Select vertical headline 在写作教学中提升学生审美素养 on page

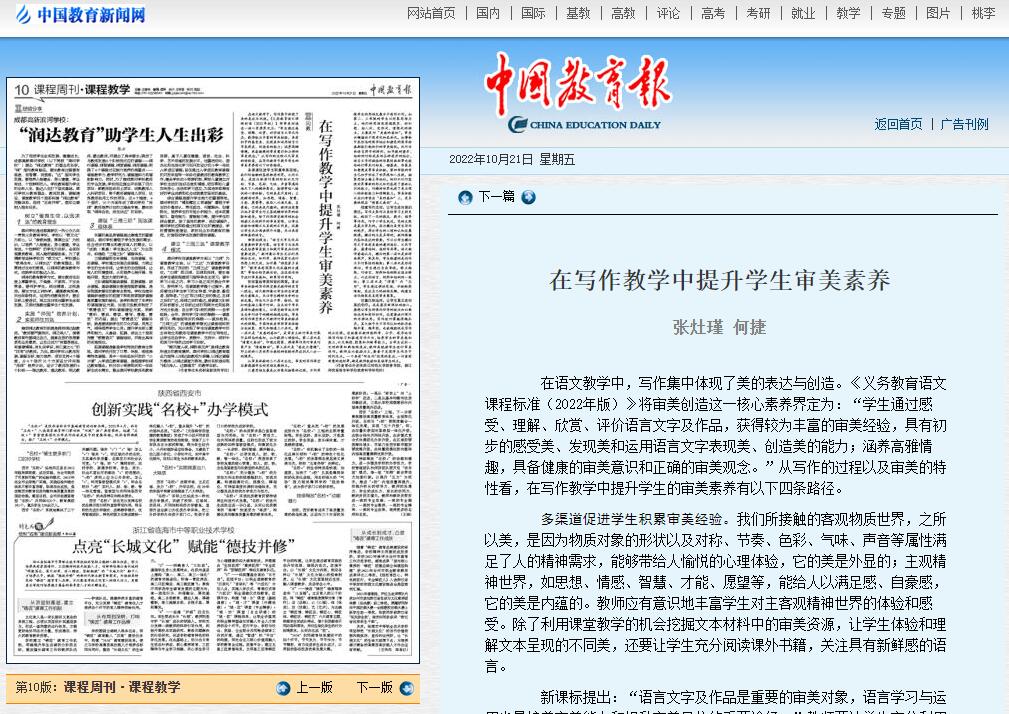(x=326, y=216)
